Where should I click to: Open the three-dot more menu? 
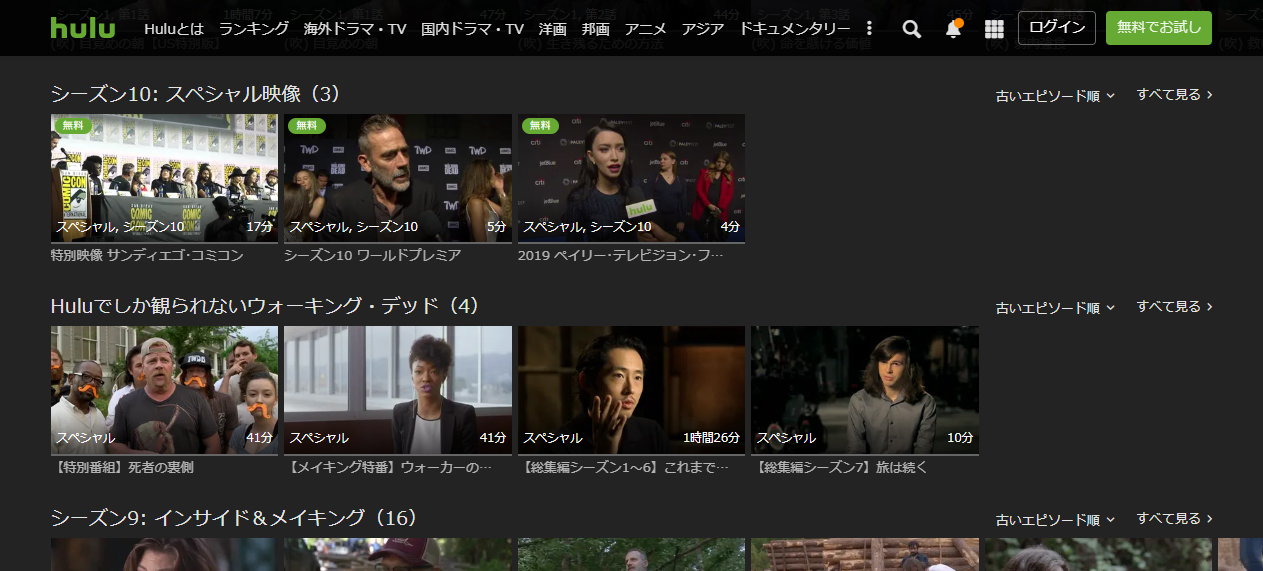[x=869, y=28]
